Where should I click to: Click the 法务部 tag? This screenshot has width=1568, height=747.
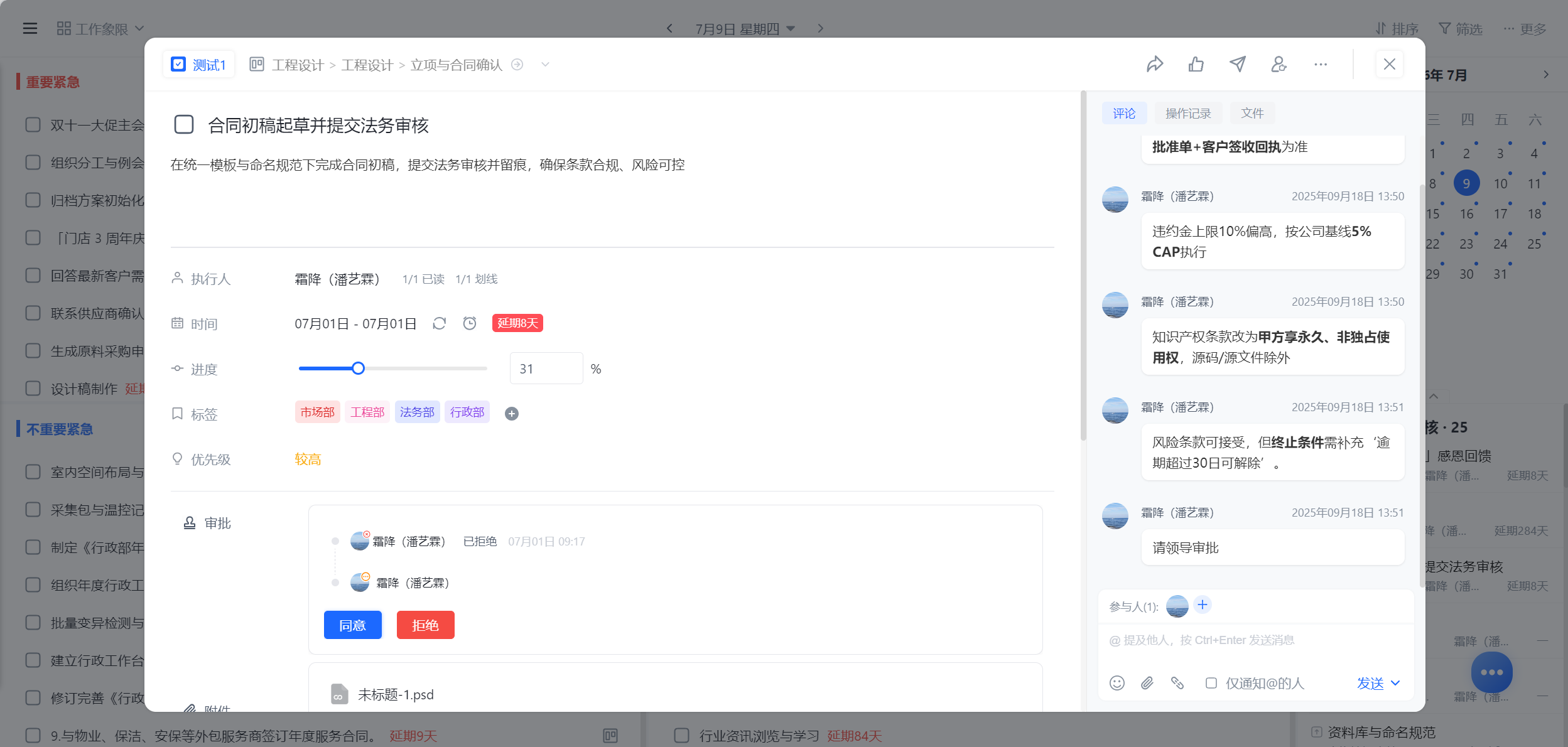(x=418, y=412)
